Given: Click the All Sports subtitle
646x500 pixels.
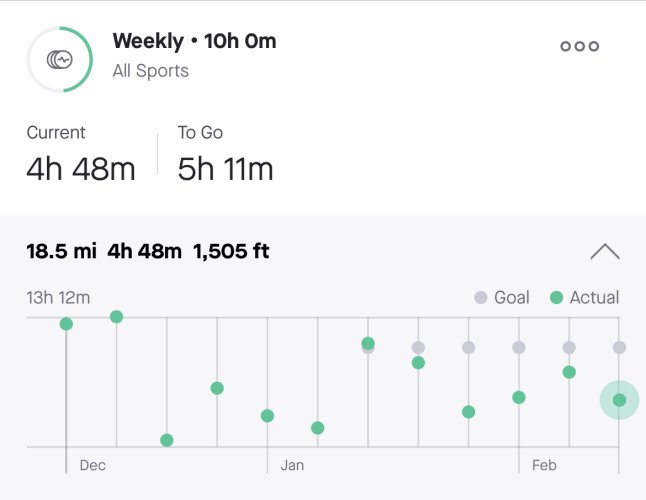Looking at the screenshot, I should (x=151, y=71).
